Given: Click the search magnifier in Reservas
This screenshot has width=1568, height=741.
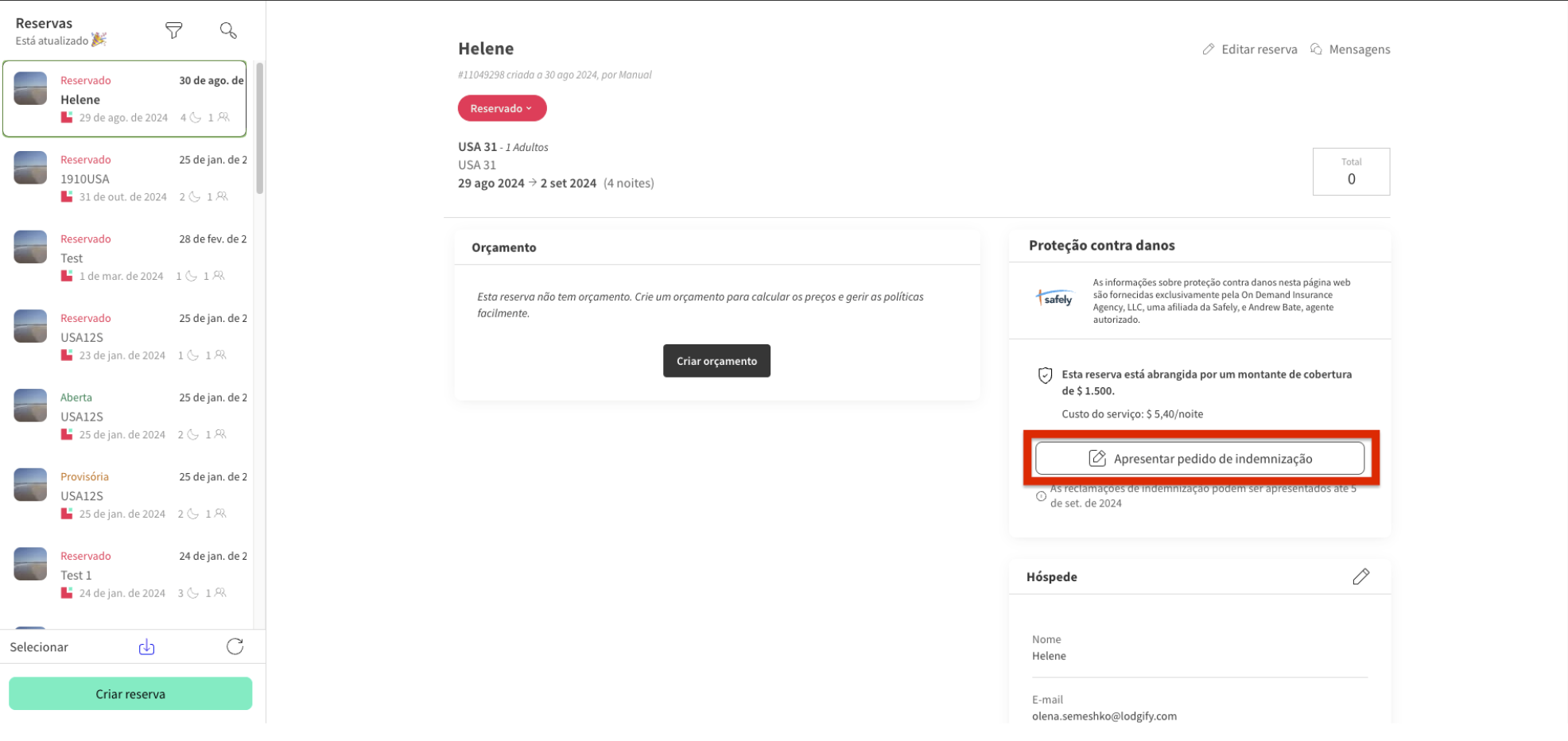Looking at the screenshot, I should tap(228, 31).
